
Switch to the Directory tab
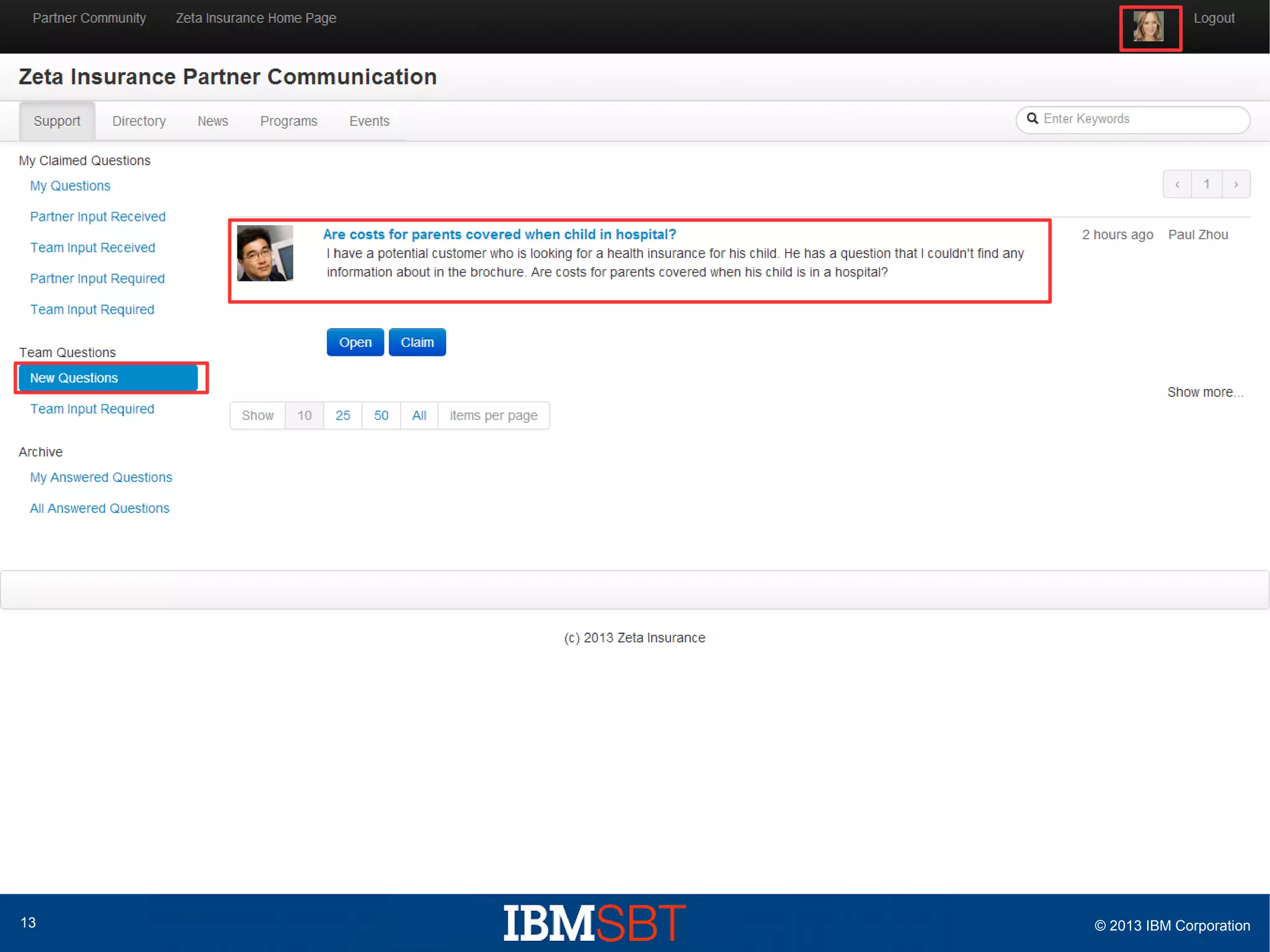139,121
